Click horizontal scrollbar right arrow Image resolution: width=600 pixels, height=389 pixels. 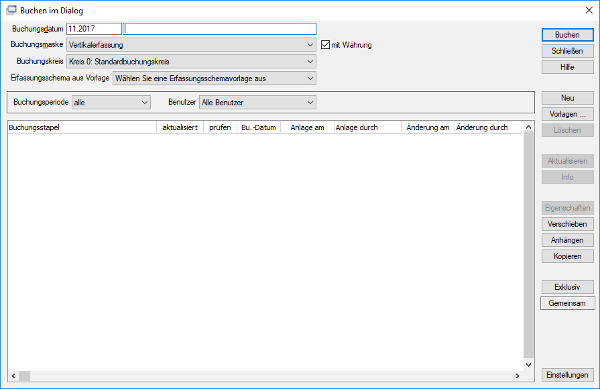click(517, 376)
